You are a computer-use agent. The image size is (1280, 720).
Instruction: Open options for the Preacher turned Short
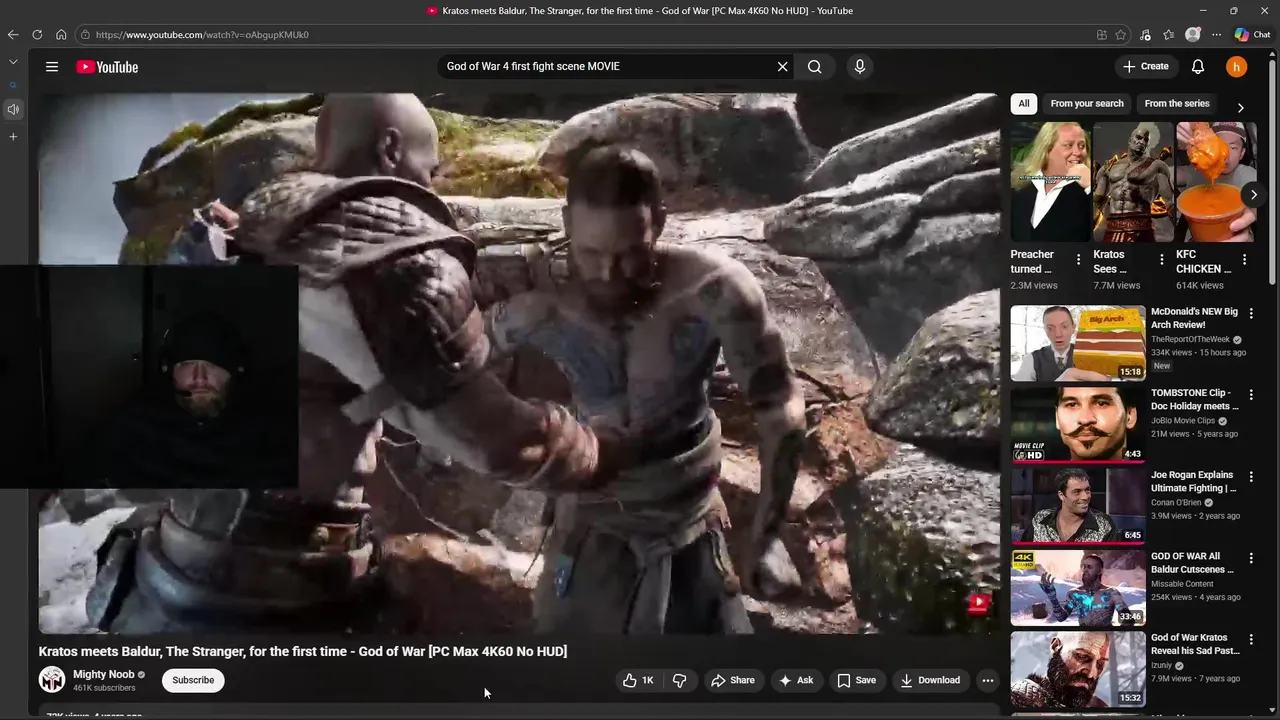tap(1078, 260)
